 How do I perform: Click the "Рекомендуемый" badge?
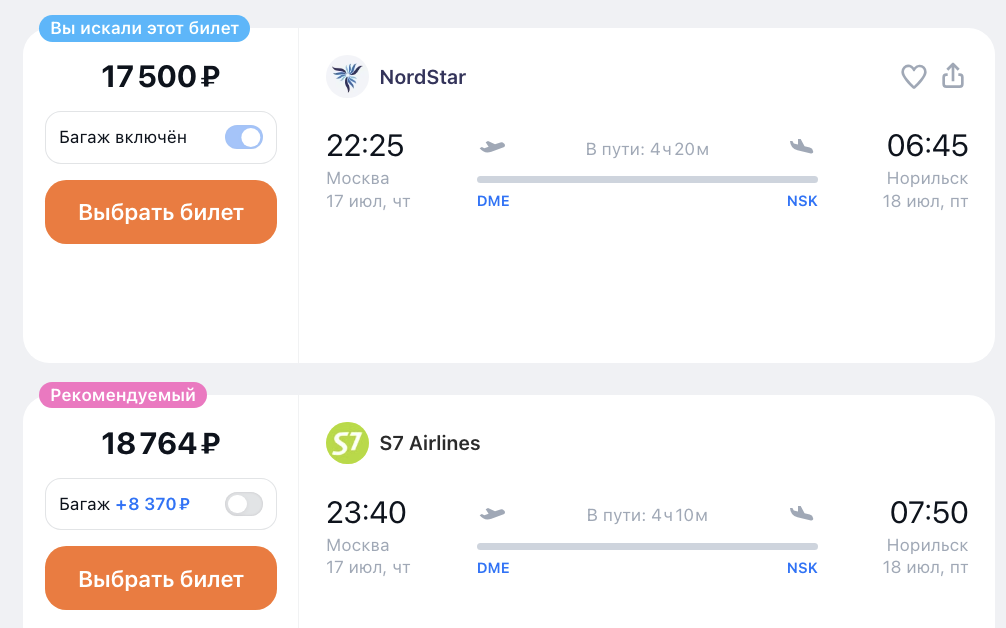(123, 395)
